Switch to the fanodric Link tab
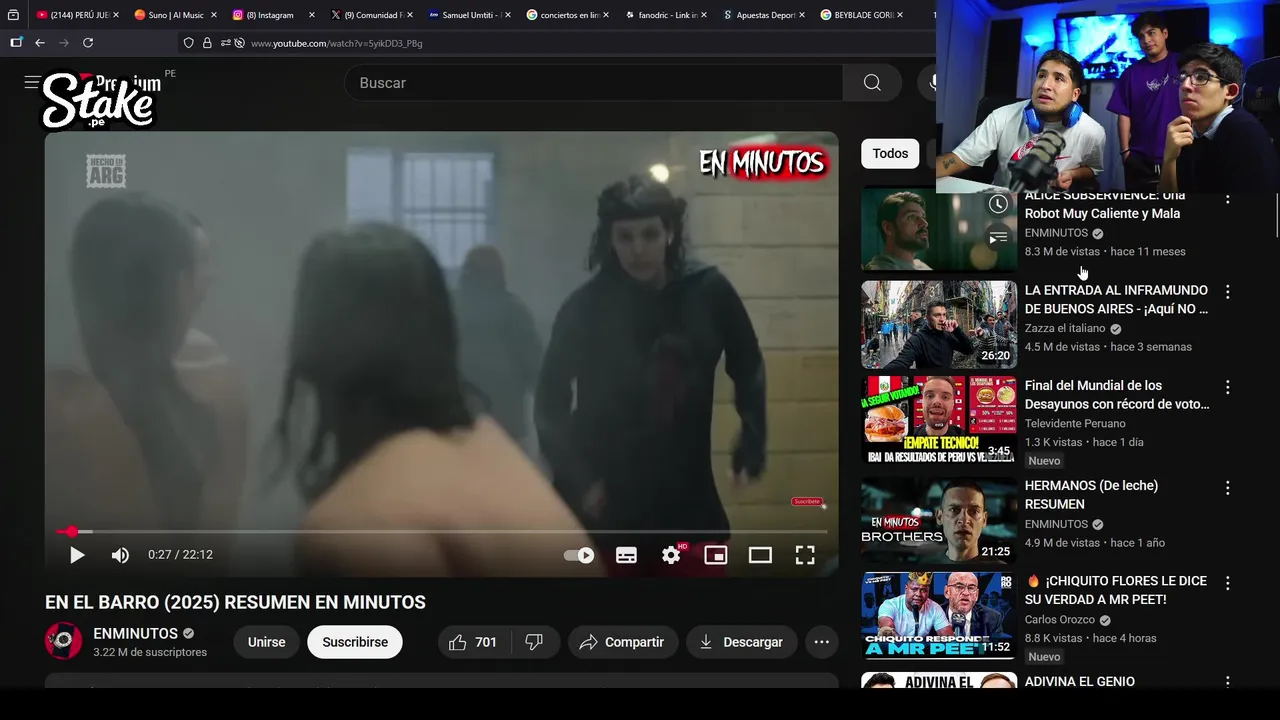Screen dimensions: 1280x720 click(x=665, y=15)
